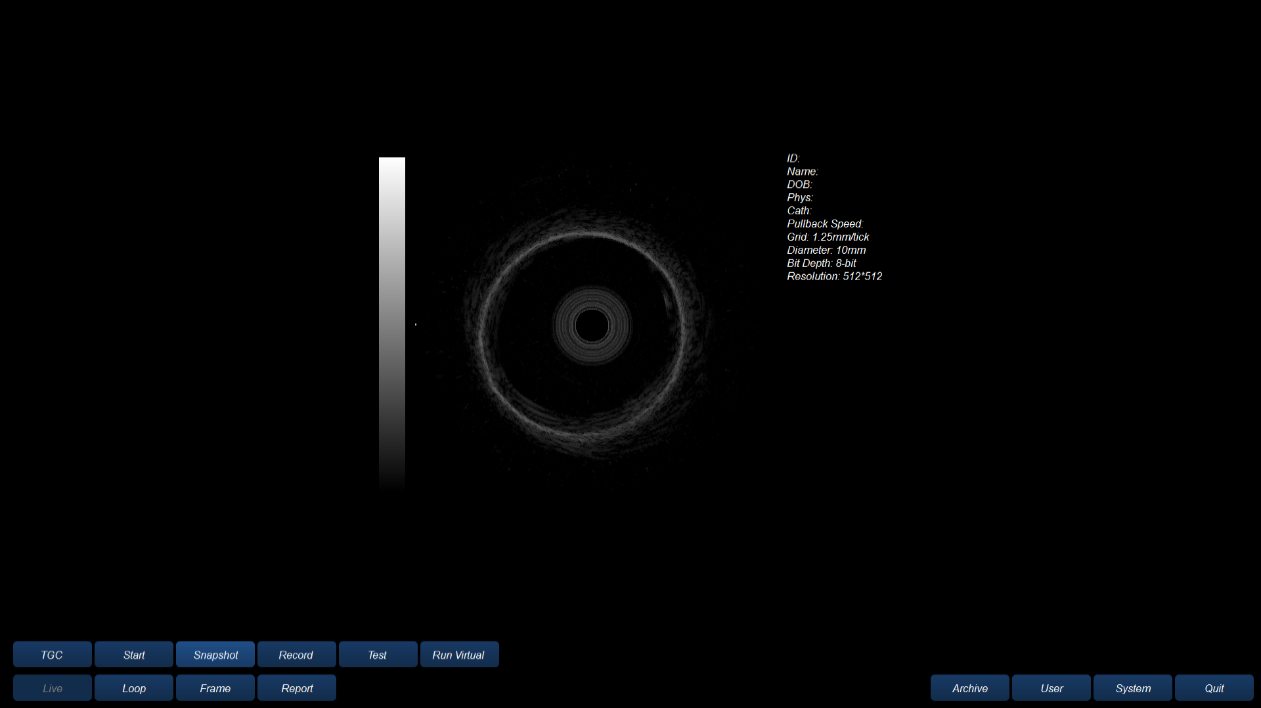Select the Loop playback mode

[134, 688]
